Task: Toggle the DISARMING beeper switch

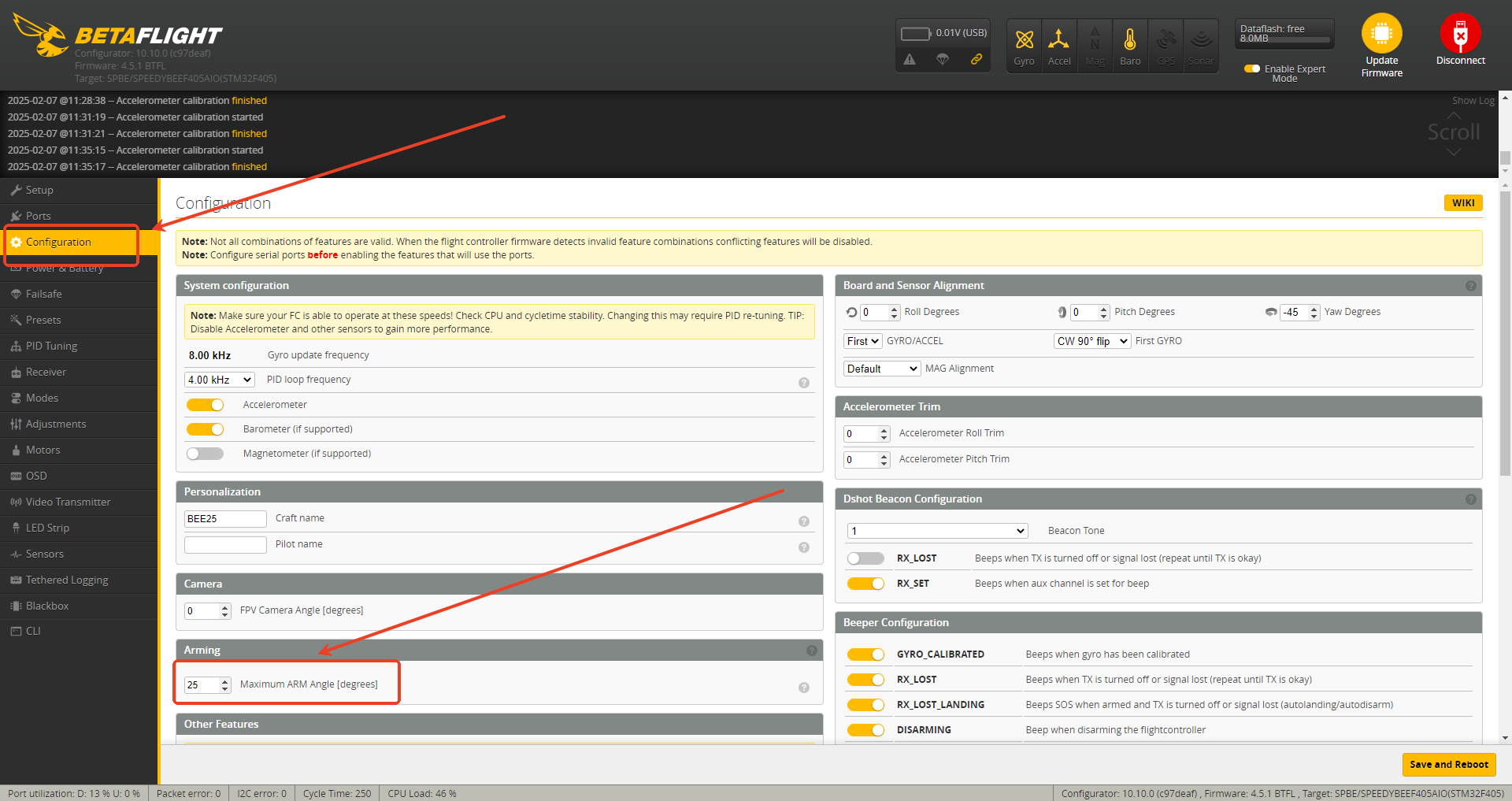Action: point(865,730)
